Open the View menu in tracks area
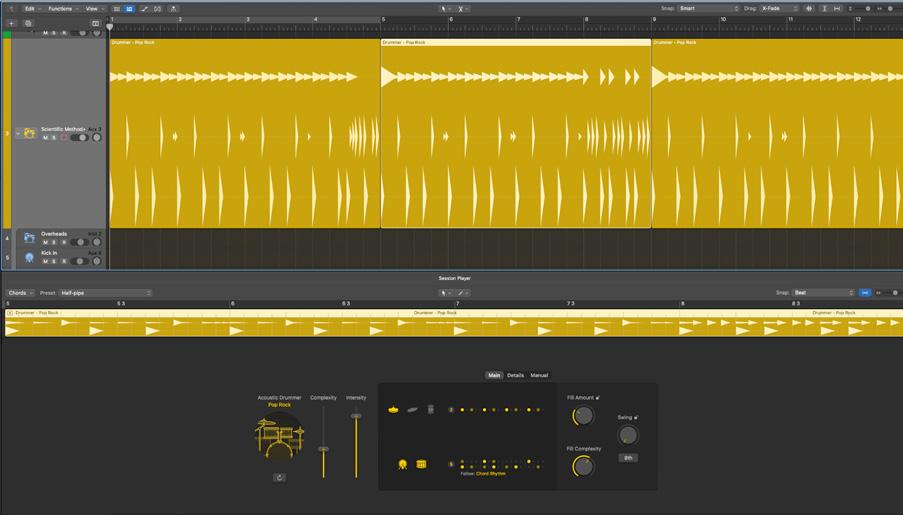The width and height of the screenshot is (903, 515). (x=94, y=9)
